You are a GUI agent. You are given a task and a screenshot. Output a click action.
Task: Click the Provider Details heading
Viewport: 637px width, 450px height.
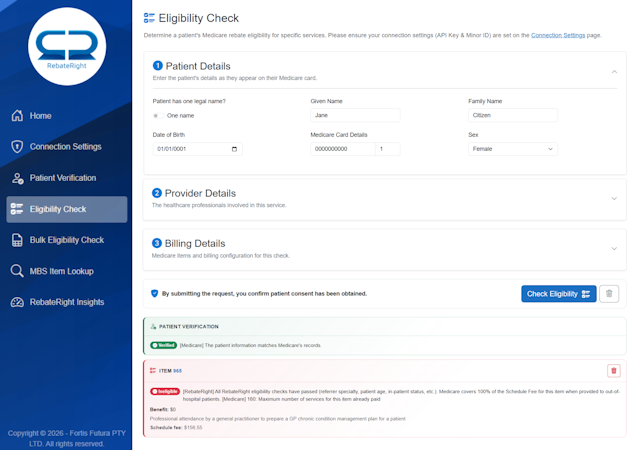pyautogui.click(x=200, y=193)
